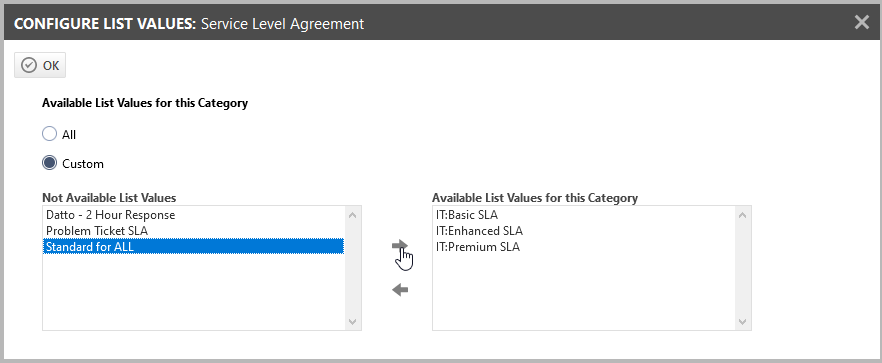Click Available list scroll down arrow
The width and height of the screenshot is (882, 363).
(742, 322)
